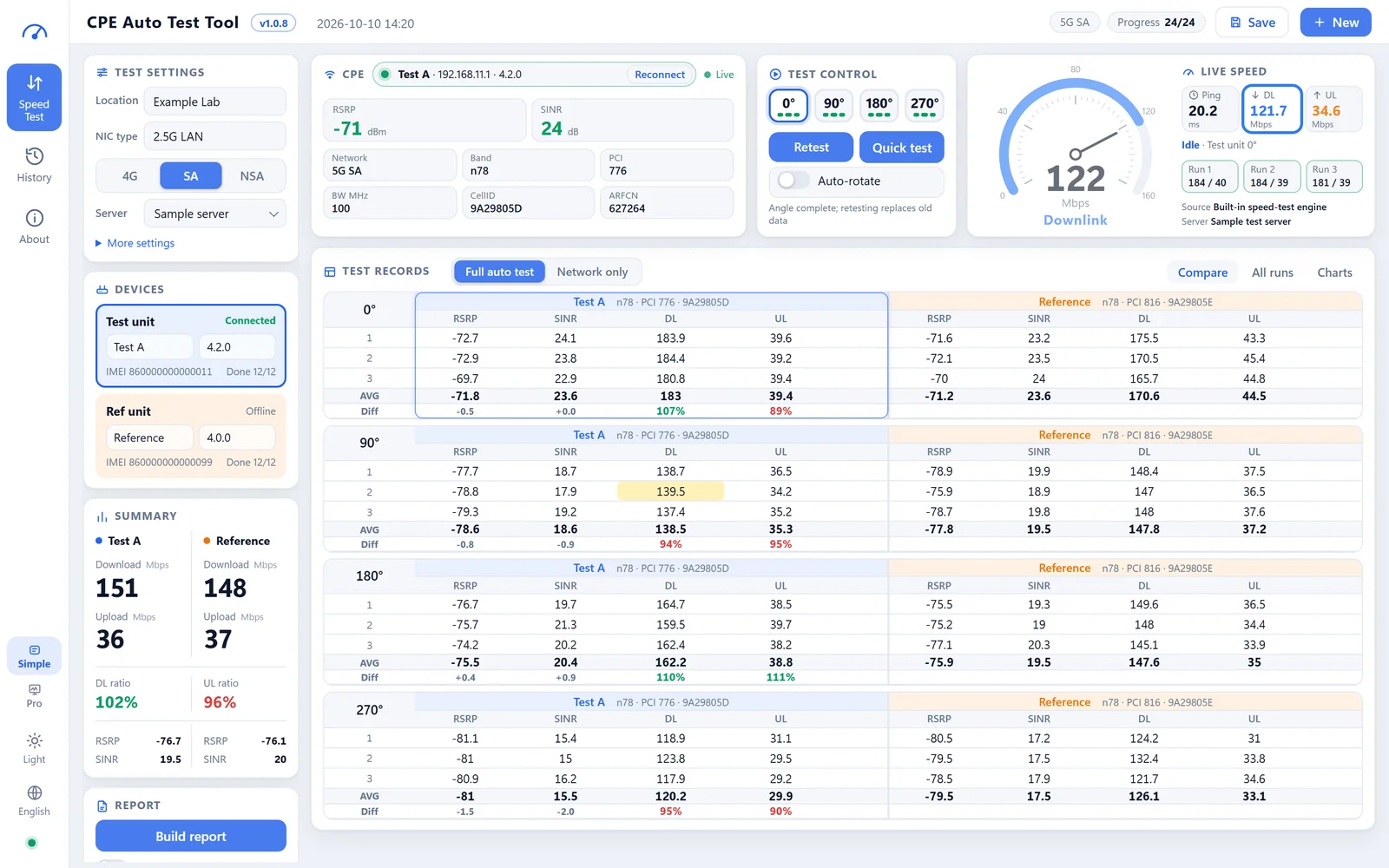This screenshot has height=868, width=1389.
Task: Select the 4G network mode
Action: pyautogui.click(x=129, y=176)
